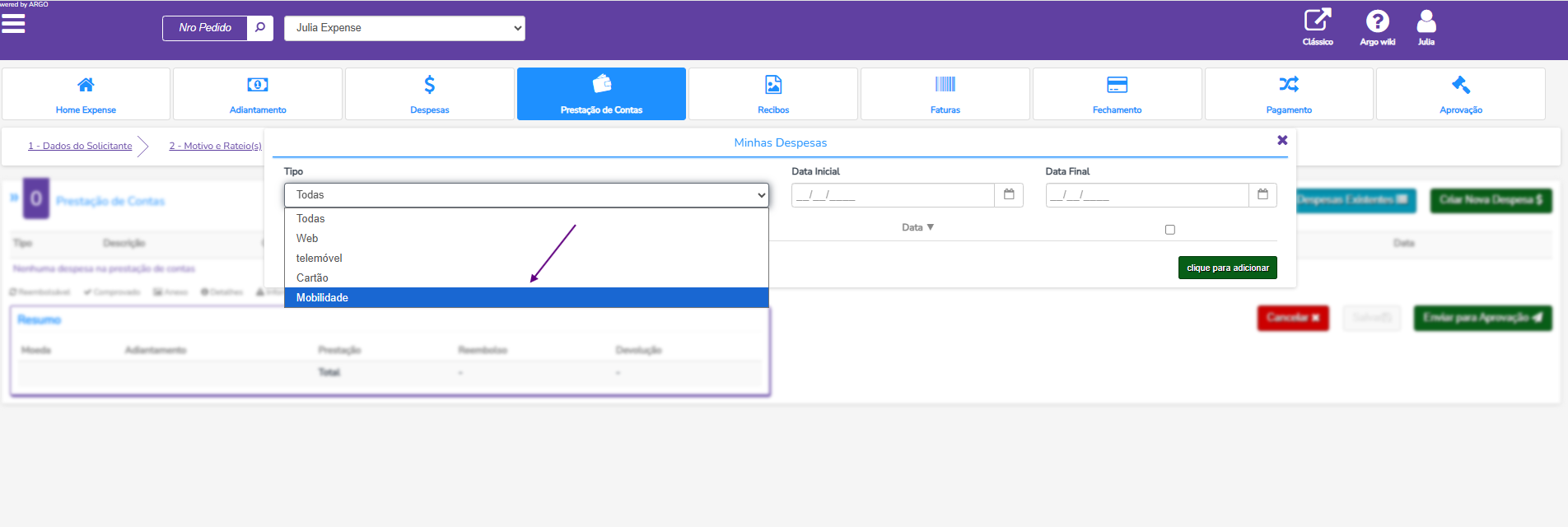Choose Cartão option in Tipo list
This screenshot has width=1568, height=527.
pyautogui.click(x=312, y=278)
